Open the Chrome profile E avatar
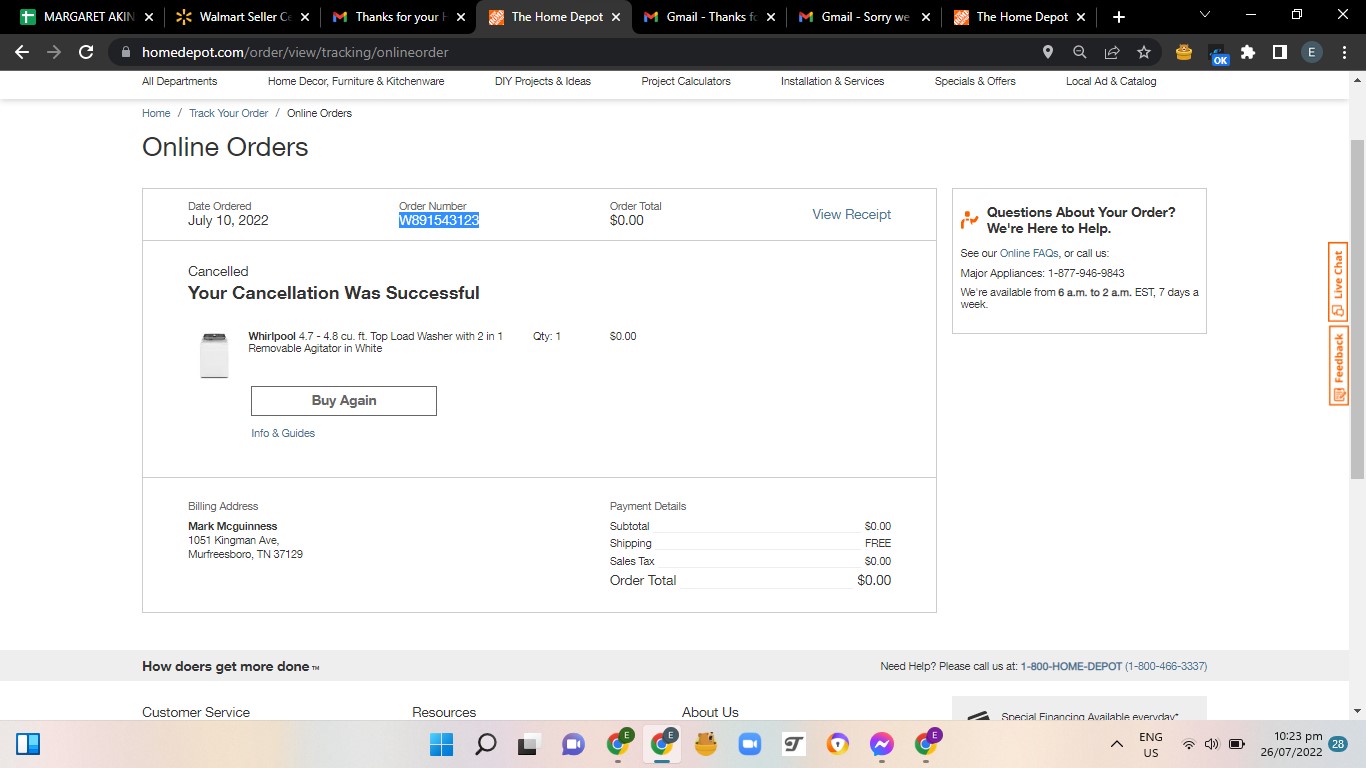Image resolution: width=1366 pixels, height=768 pixels. click(1312, 52)
